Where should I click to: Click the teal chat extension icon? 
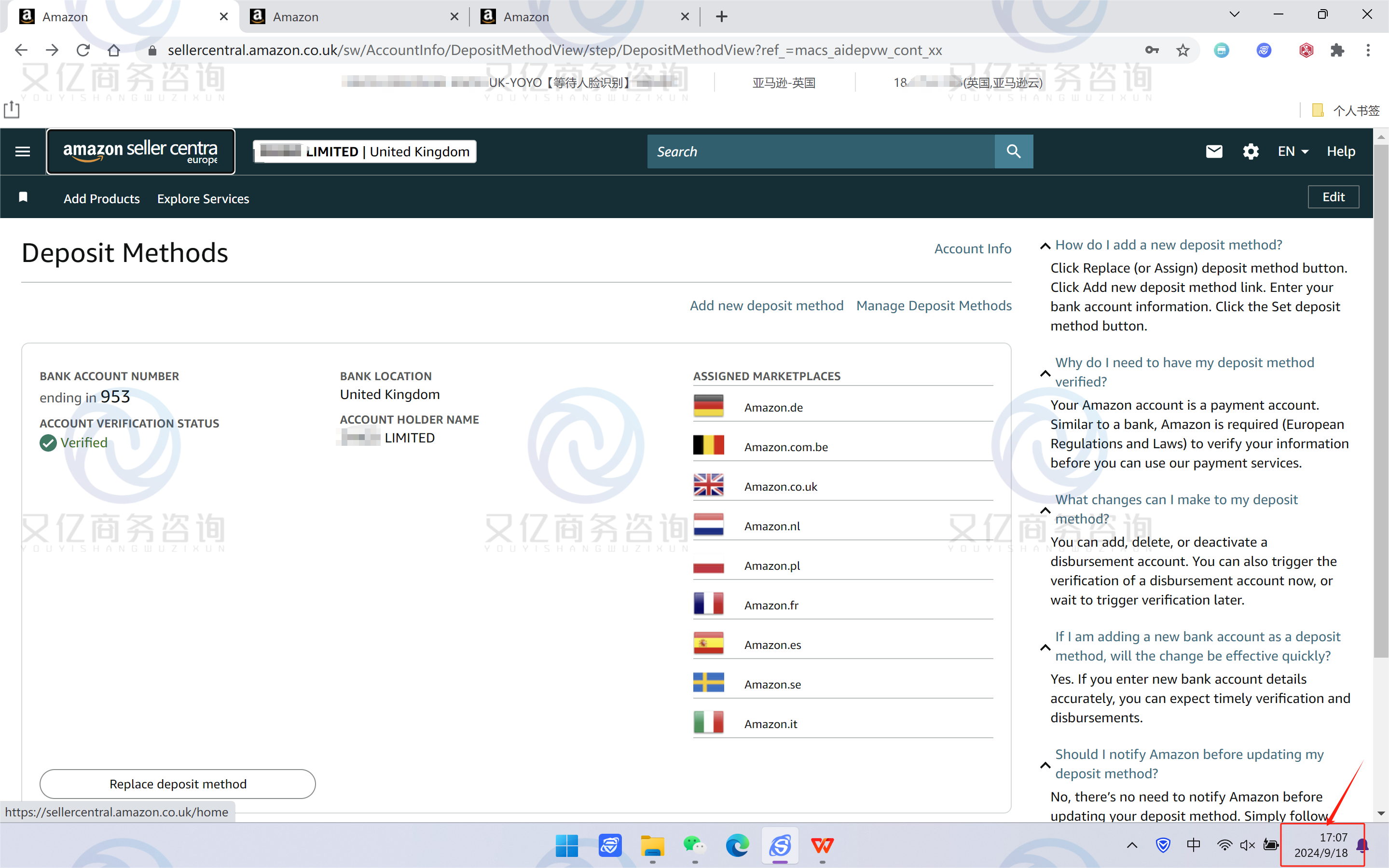pos(1222,51)
